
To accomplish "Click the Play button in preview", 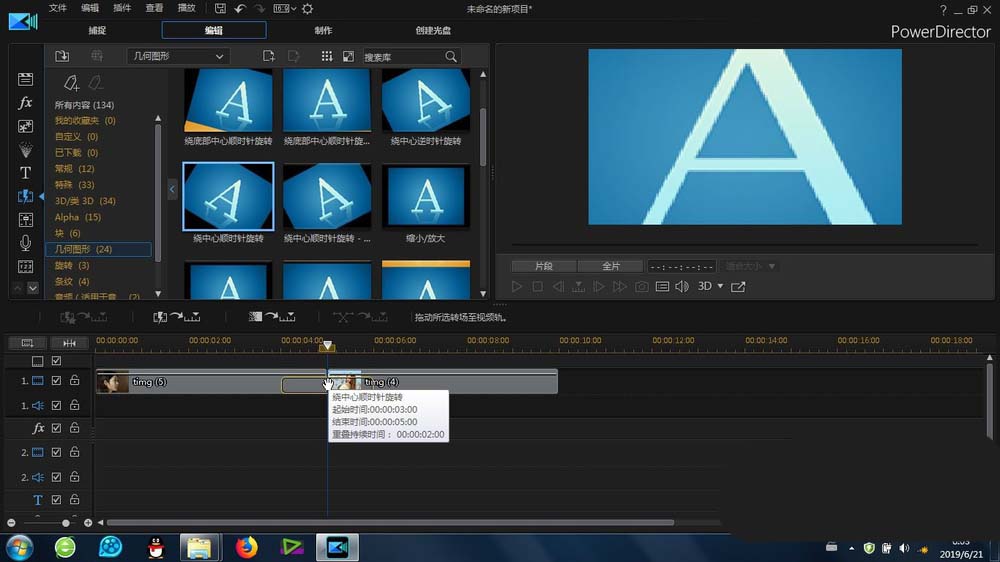I will (x=517, y=286).
